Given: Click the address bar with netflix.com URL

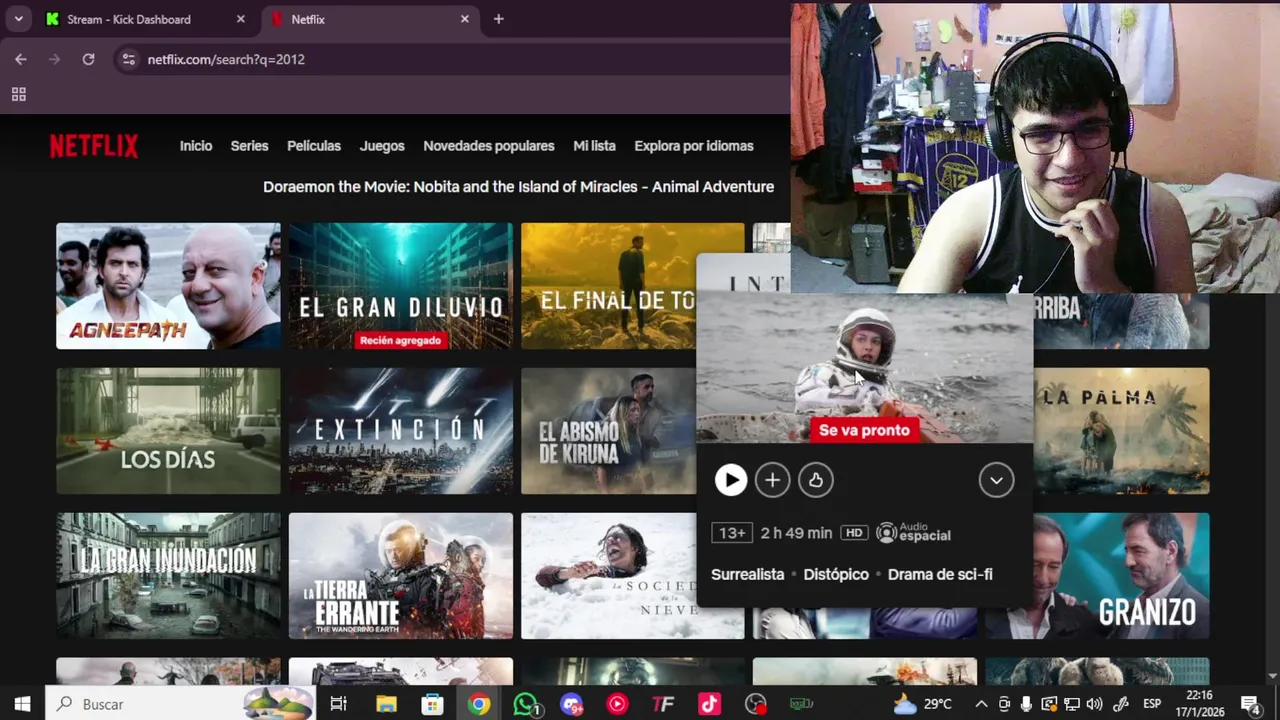Looking at the screenshot, I should tap(452, 59).
